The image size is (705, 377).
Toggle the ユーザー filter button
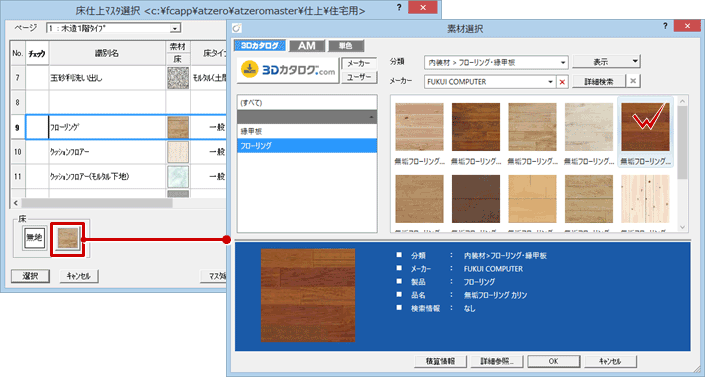pos(359,77)
